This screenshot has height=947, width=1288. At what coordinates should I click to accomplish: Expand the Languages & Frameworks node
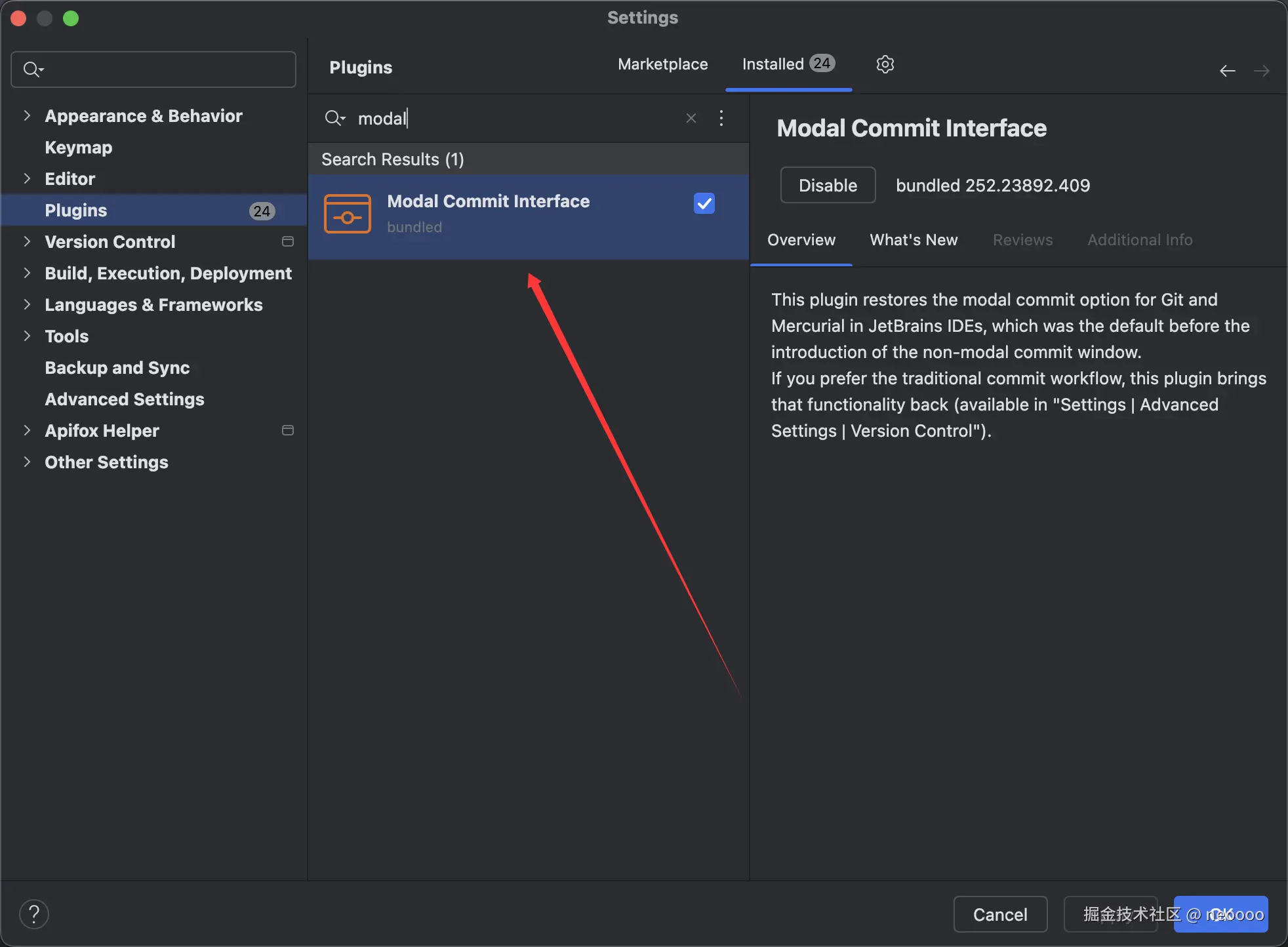tap(27, 304)
